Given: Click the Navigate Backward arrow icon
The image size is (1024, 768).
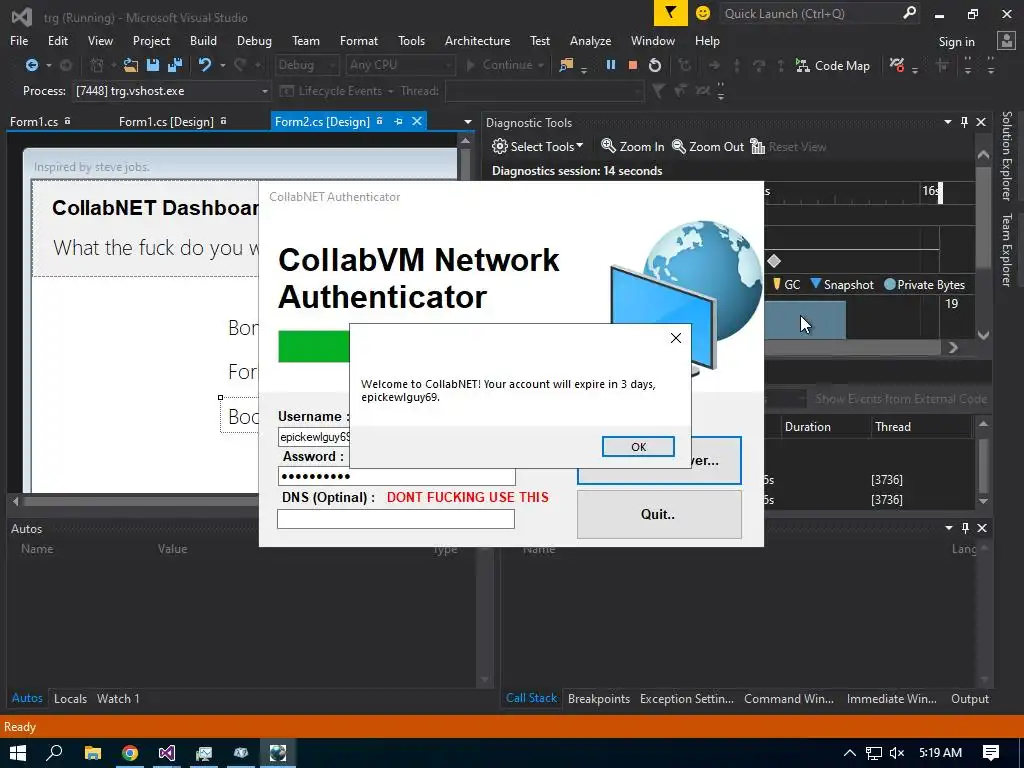Looking at the screenshot, I should [31, 65].
